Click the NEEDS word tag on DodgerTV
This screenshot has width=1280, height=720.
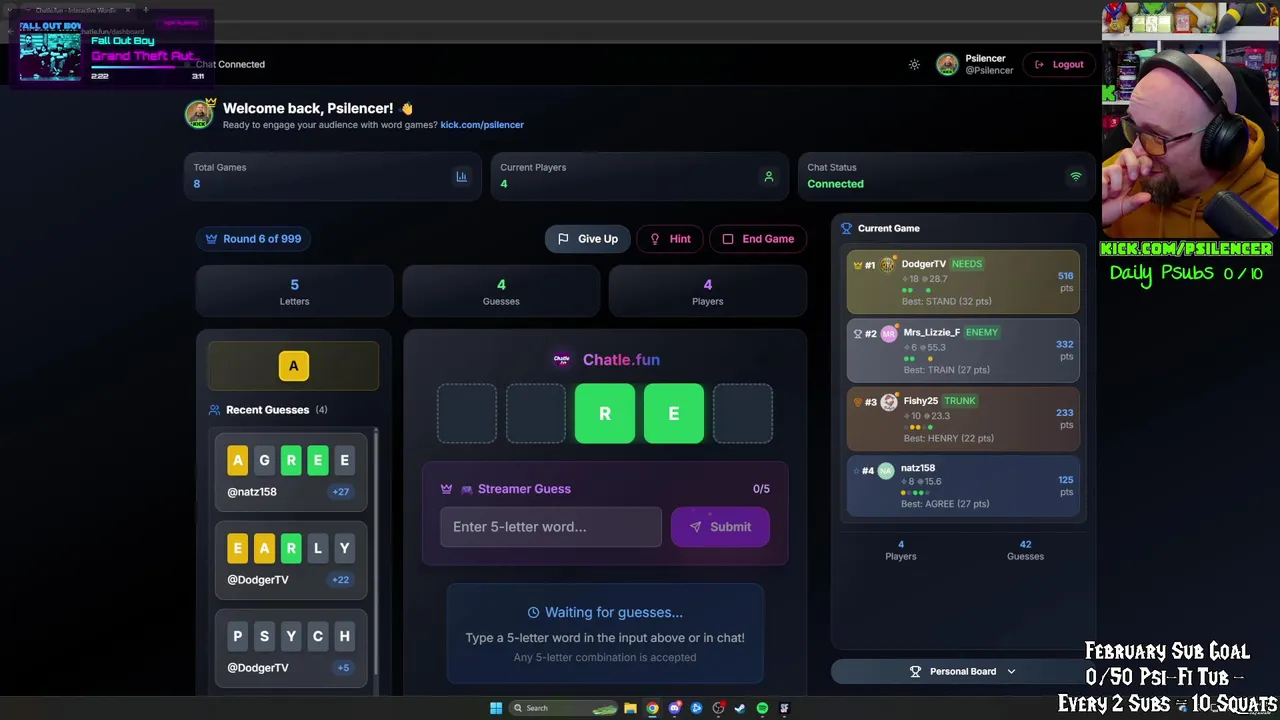pyautogui.click(x=967, y=264)
